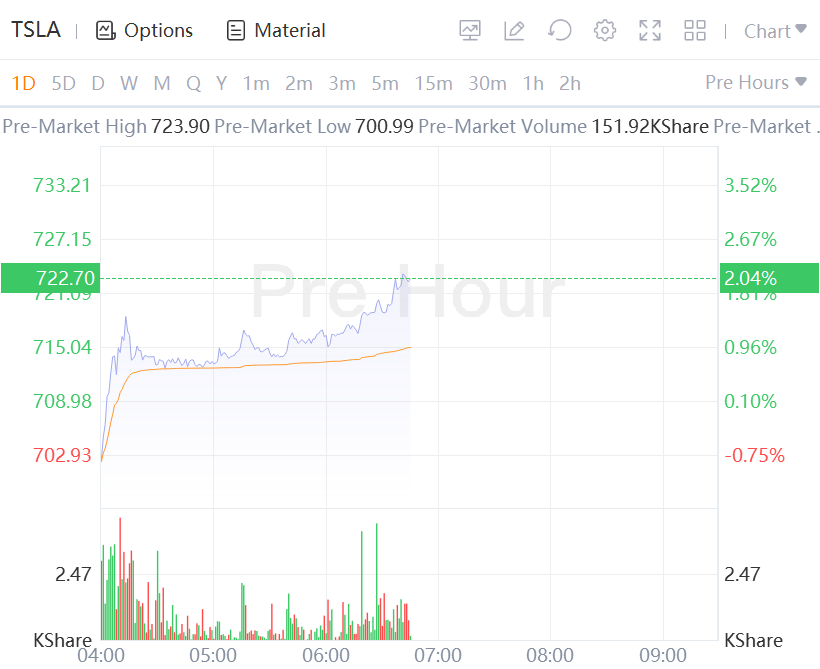Select the 15m interval
The height and width of the screenshot is (669, 820).
pyautogui.click(x=433, y=83)
